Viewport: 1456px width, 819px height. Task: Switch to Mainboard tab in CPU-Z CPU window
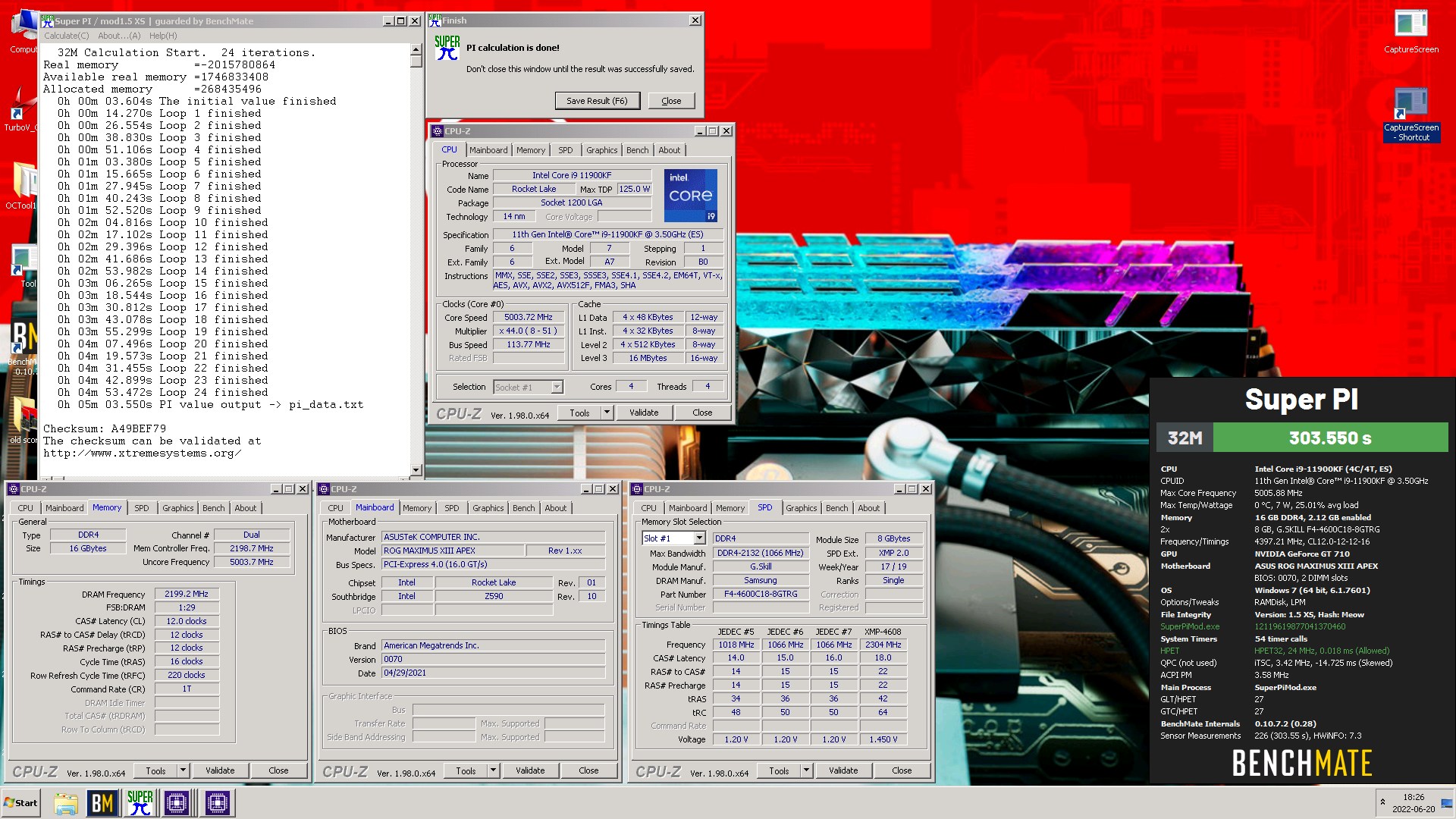tap(488, 150)
